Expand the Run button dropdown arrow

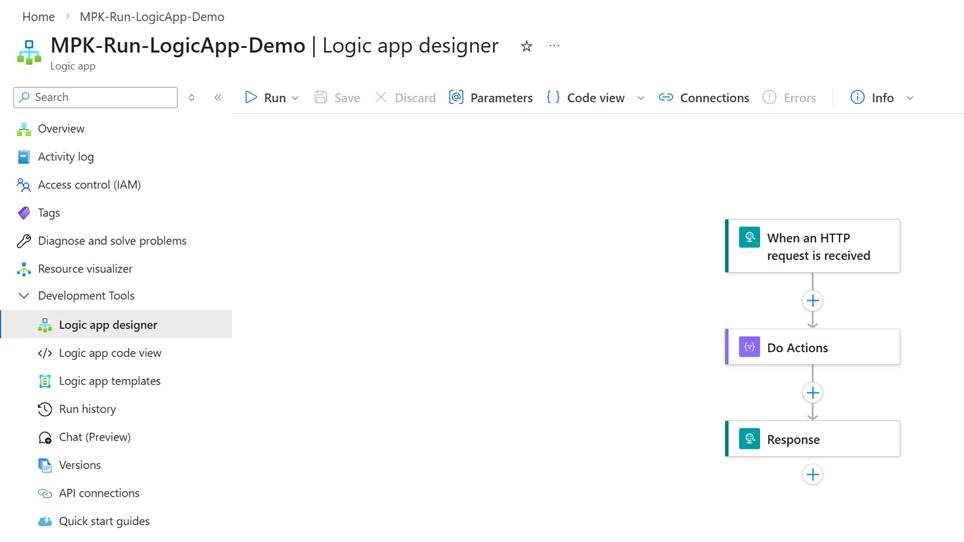295,98
